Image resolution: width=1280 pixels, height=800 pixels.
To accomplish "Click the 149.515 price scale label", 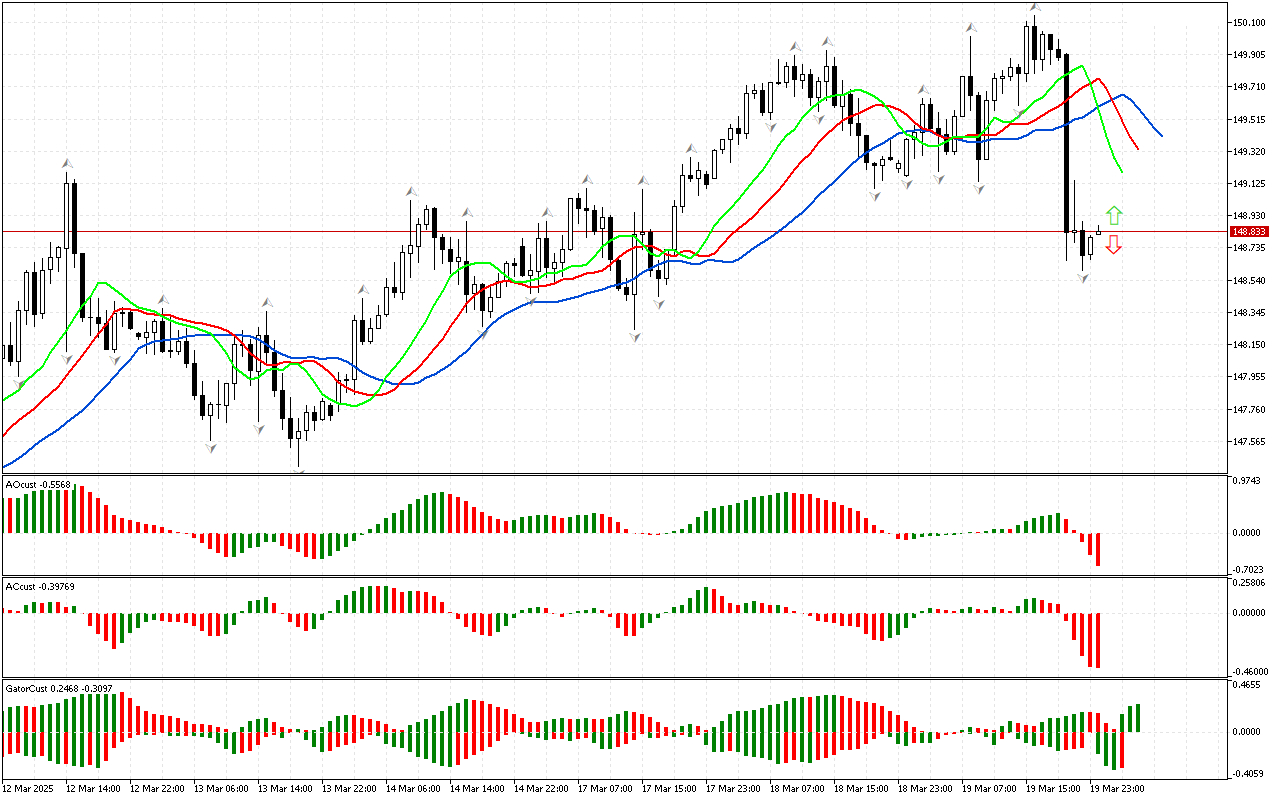I will pyautogui.click(x=1248, y=120).
